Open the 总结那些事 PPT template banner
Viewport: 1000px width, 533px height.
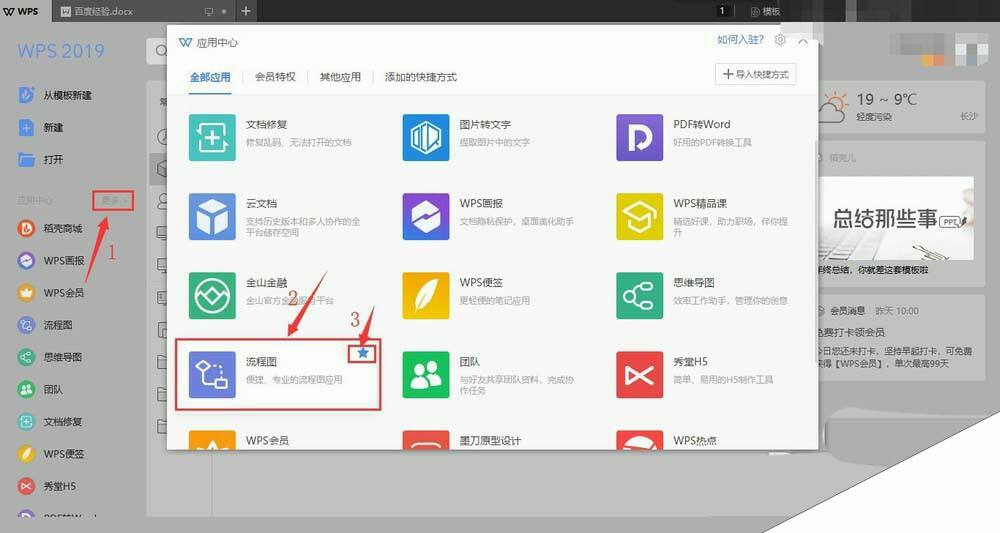point(895,219)
